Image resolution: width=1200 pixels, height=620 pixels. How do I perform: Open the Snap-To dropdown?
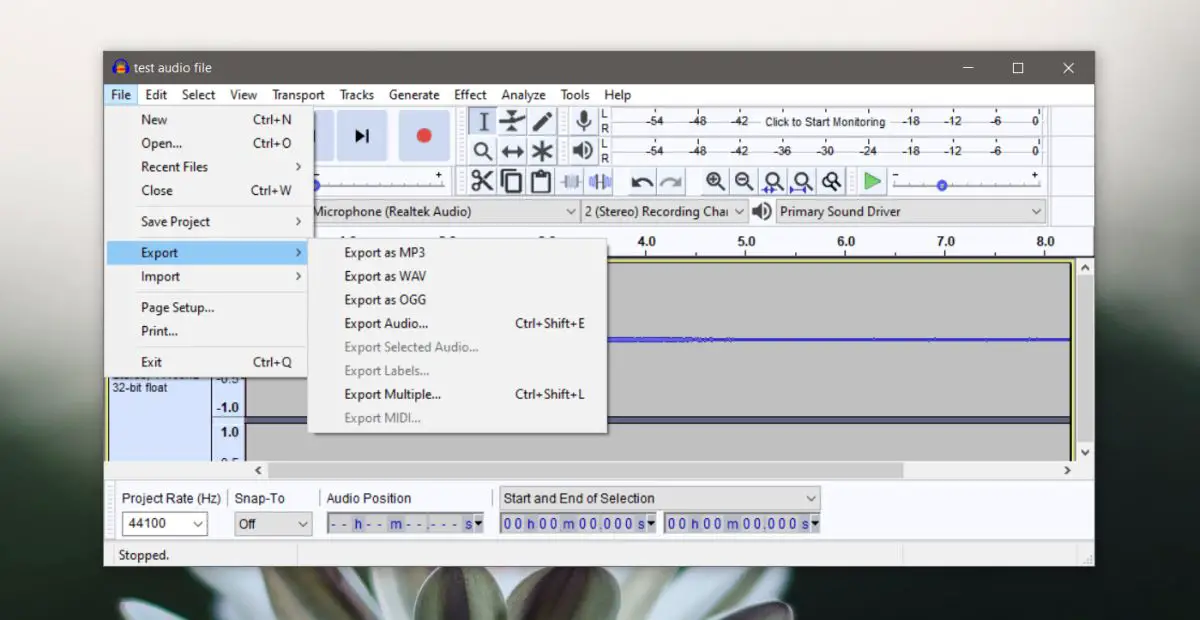pos(273,523)
